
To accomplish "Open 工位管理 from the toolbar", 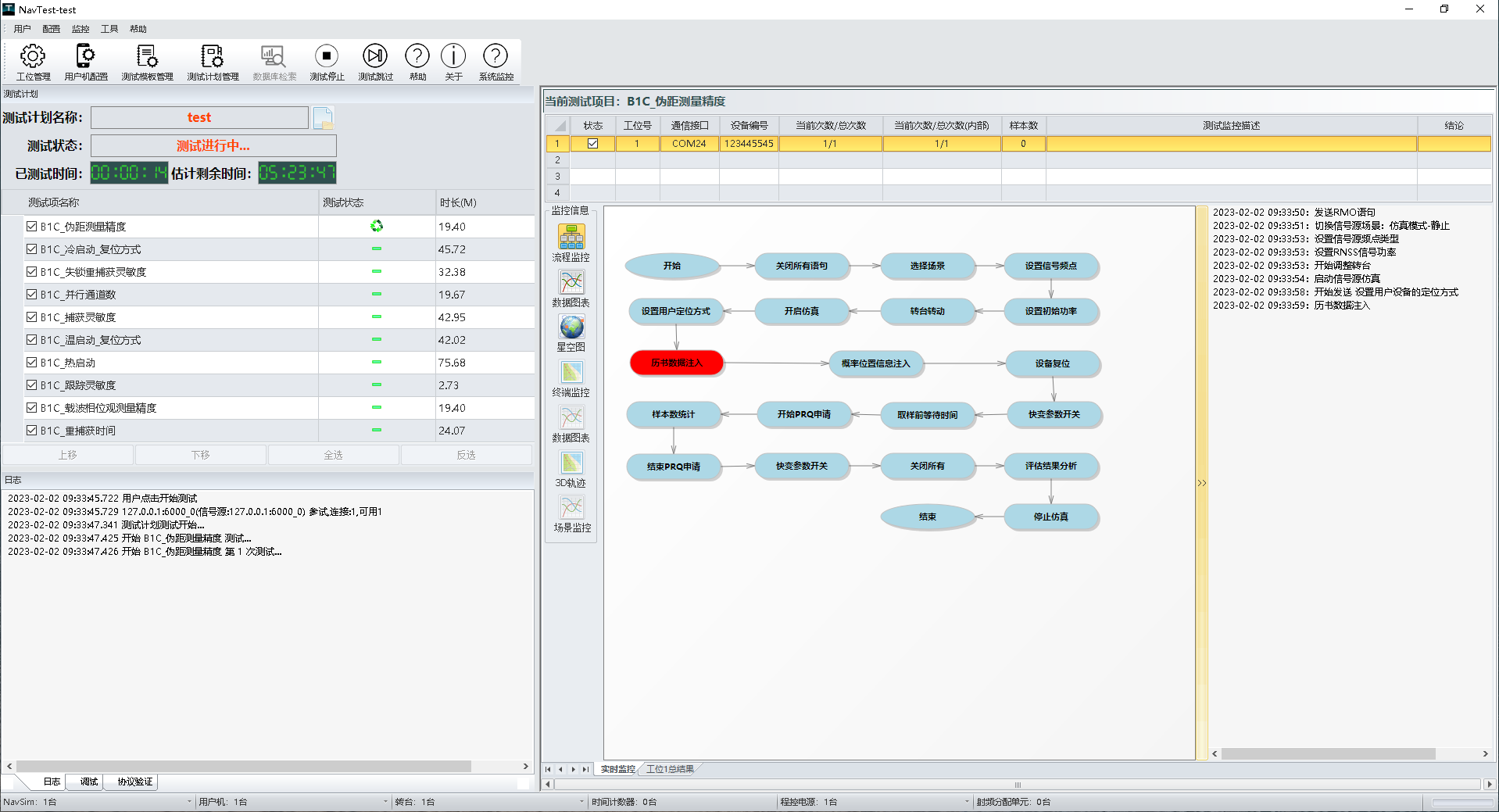I will (33, 62).
